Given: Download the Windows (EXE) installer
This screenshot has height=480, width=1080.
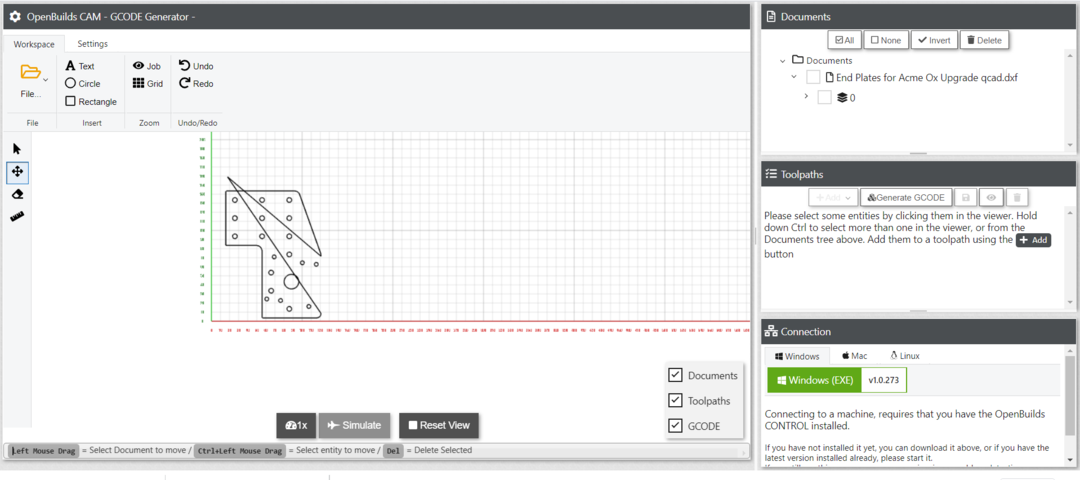Looking at the screenshot, I should [814, 381].
